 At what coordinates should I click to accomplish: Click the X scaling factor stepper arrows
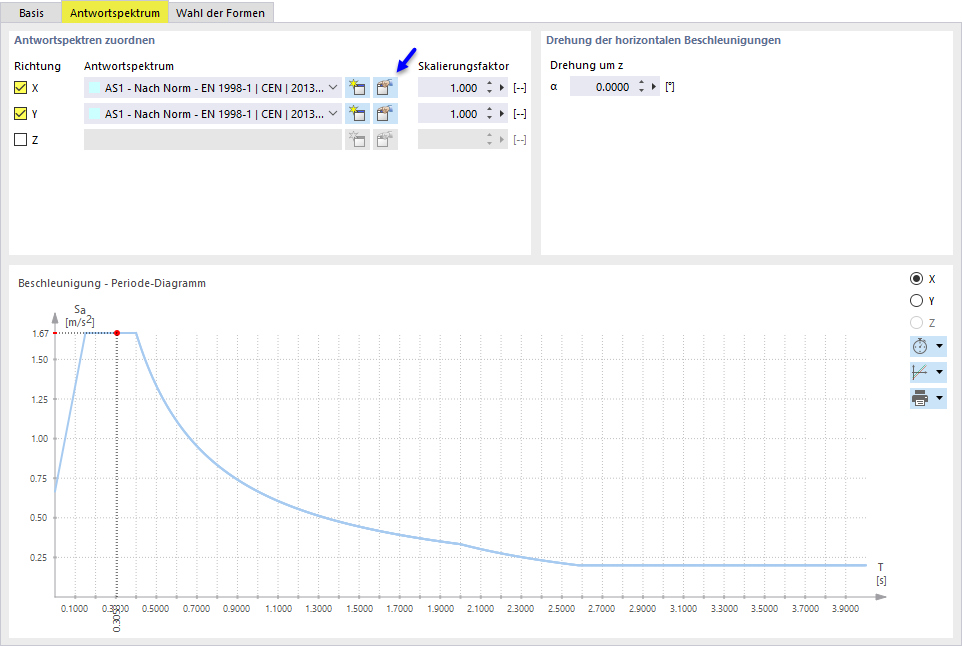click(490, 88)
